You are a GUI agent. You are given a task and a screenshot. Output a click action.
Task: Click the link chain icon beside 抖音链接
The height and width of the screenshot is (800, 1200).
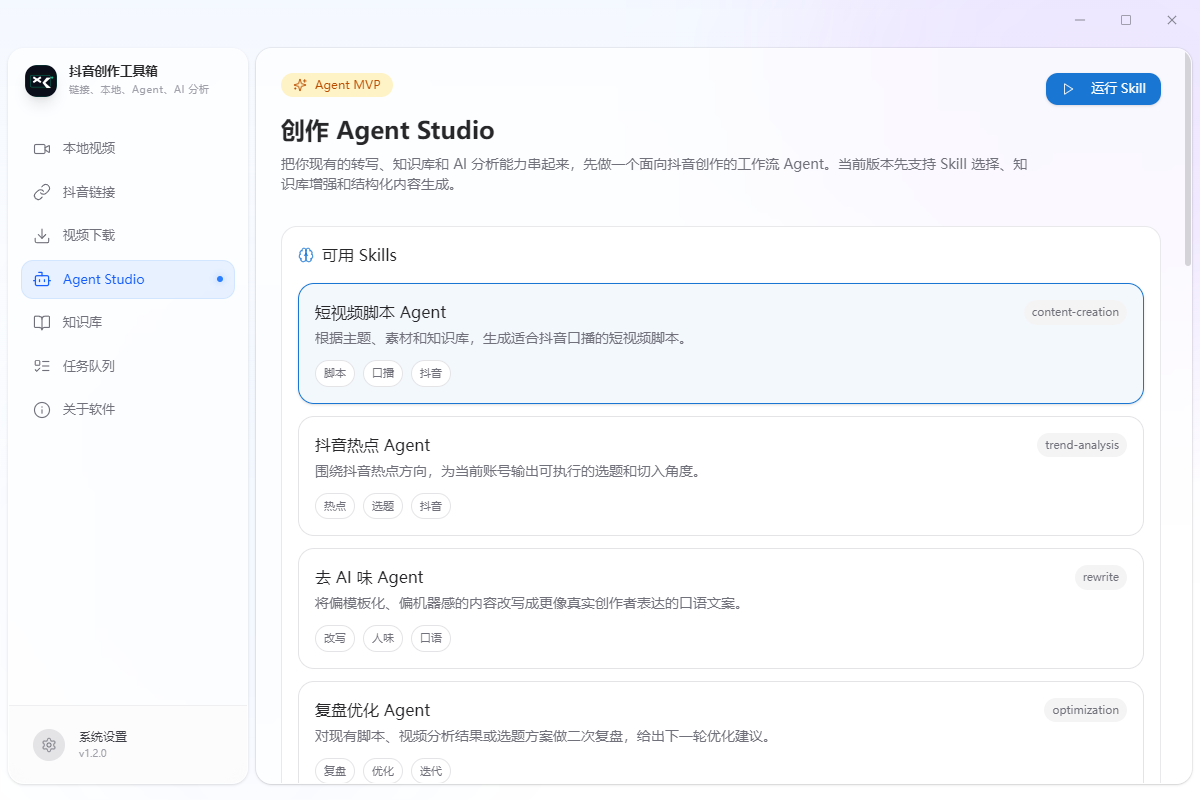click(x=42, y=192)
